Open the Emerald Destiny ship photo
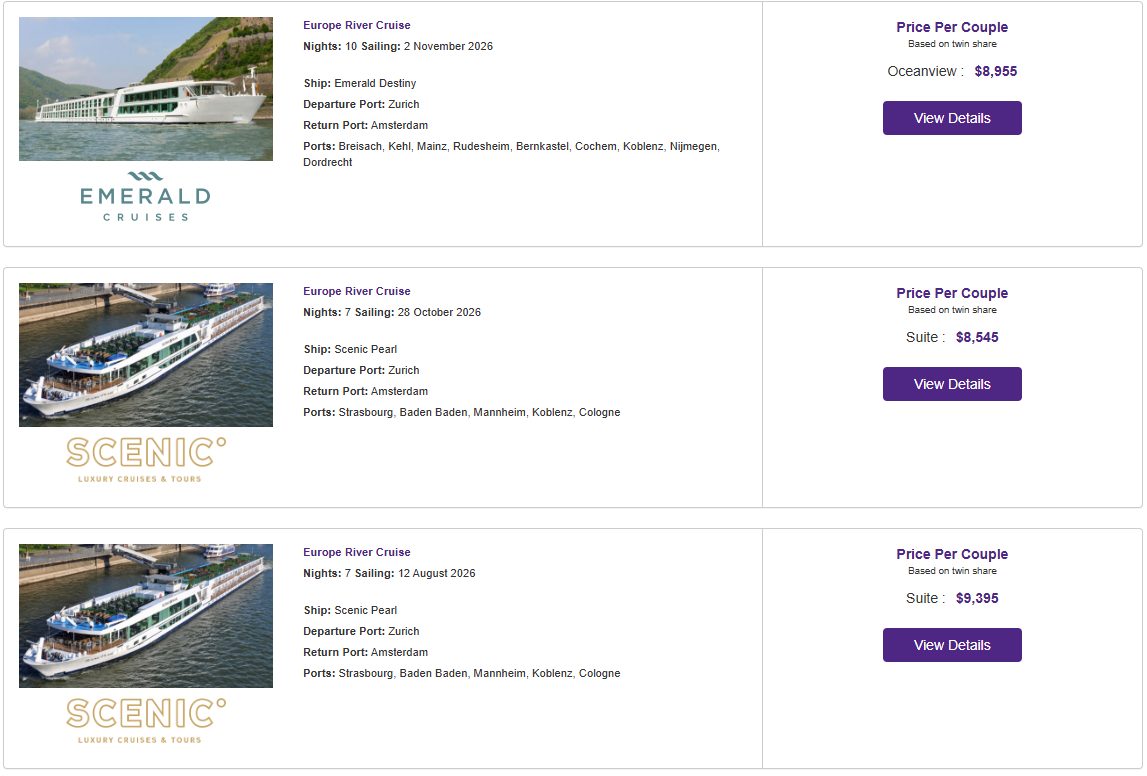The height and width of the screenshot is (776, 1147). [146, 89]
